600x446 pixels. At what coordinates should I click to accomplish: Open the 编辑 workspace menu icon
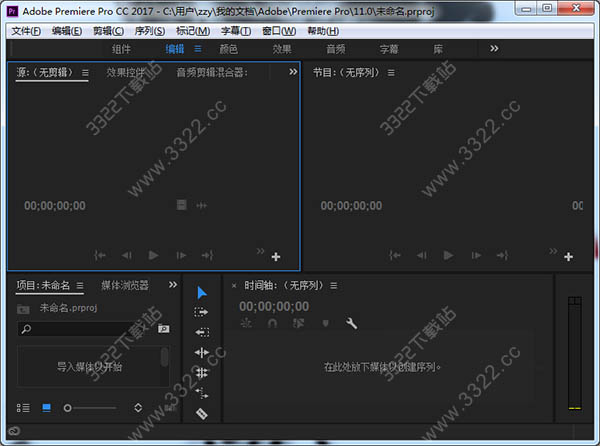click(198, 49)
